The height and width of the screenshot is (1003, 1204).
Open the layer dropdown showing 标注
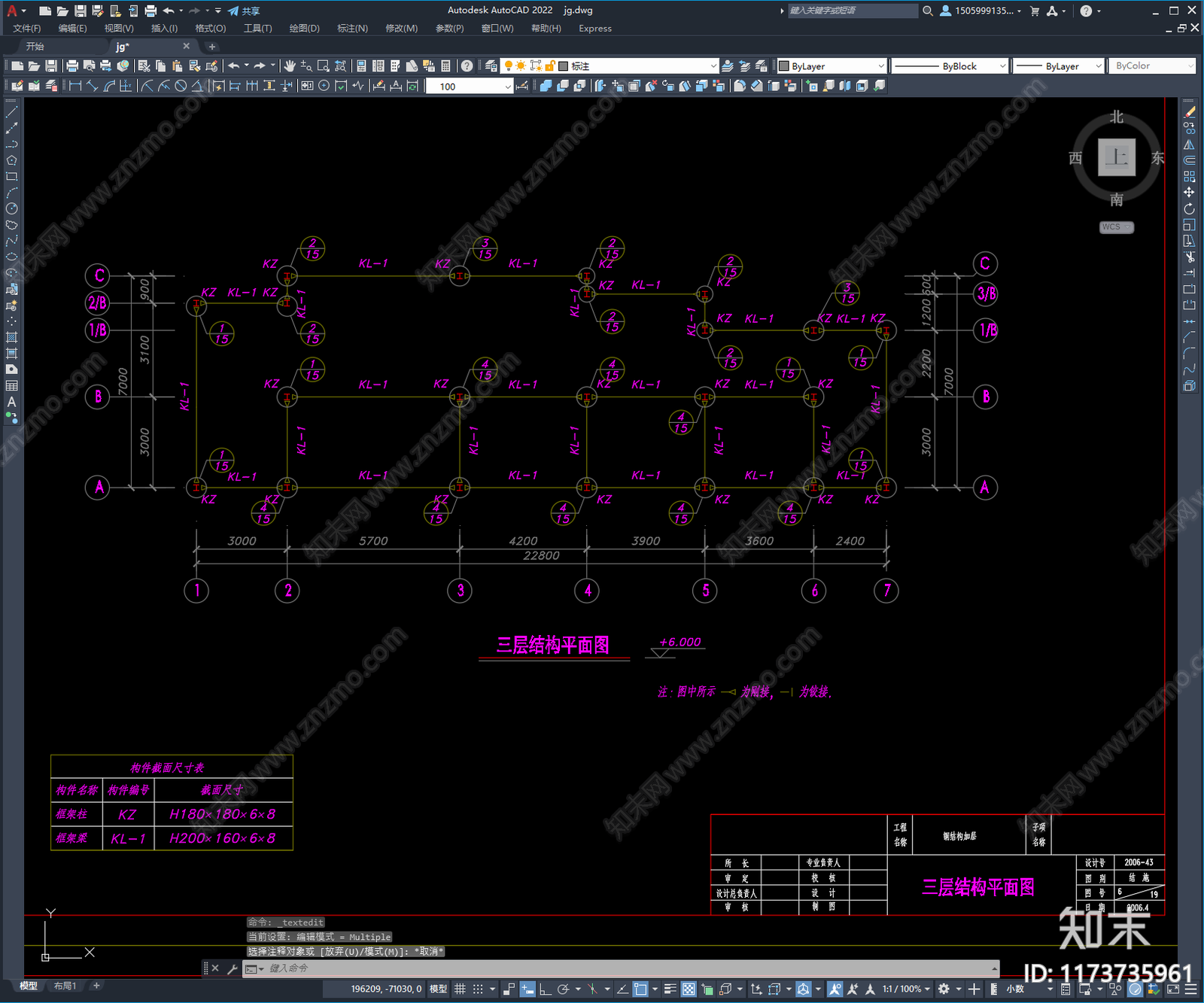(x=611, y=66)
